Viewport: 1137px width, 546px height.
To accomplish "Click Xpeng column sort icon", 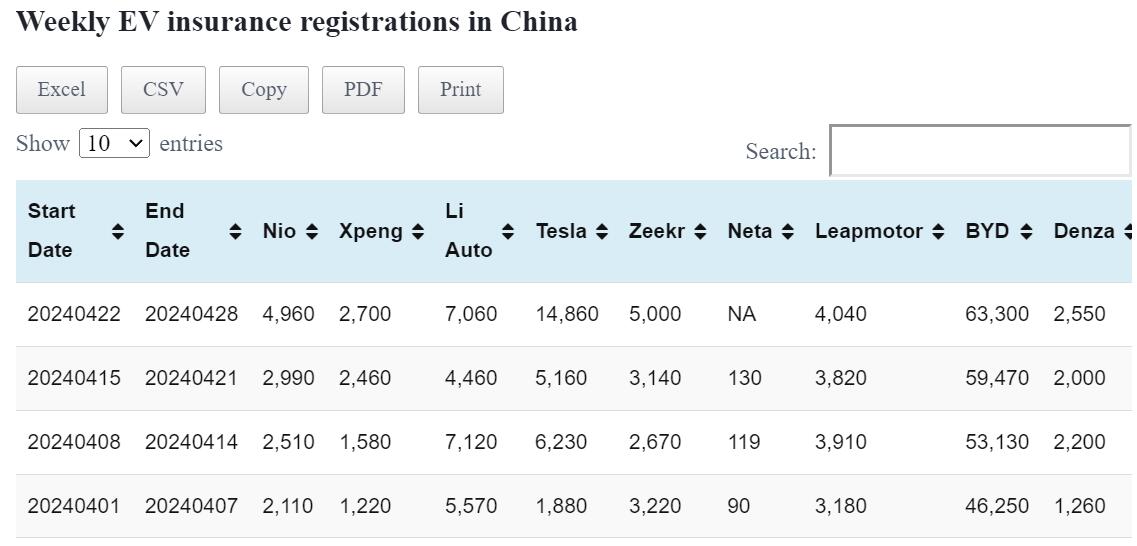I will pyautogui.click(x=418, y=231).
